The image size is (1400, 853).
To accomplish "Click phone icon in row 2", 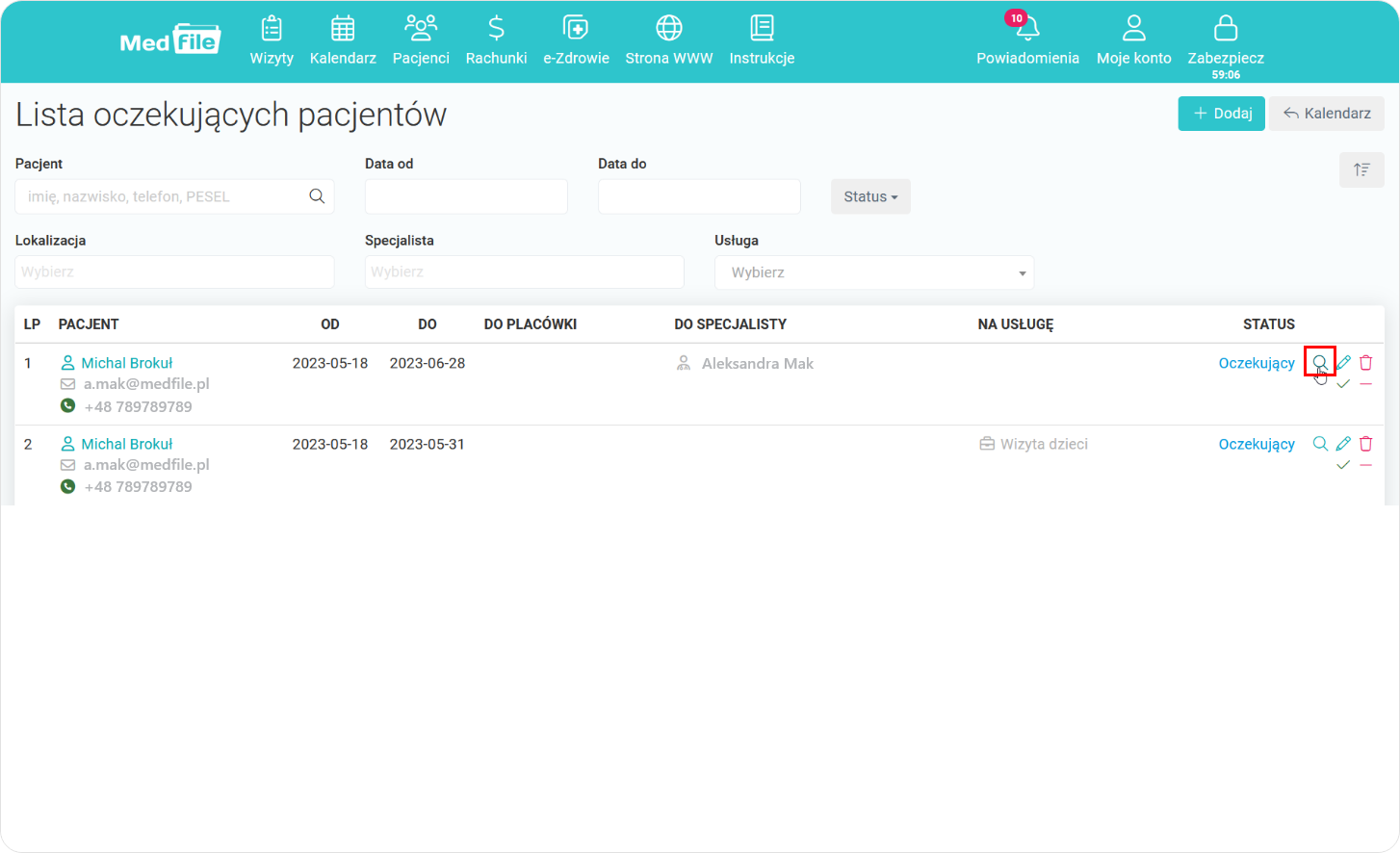I will (67, 486).
